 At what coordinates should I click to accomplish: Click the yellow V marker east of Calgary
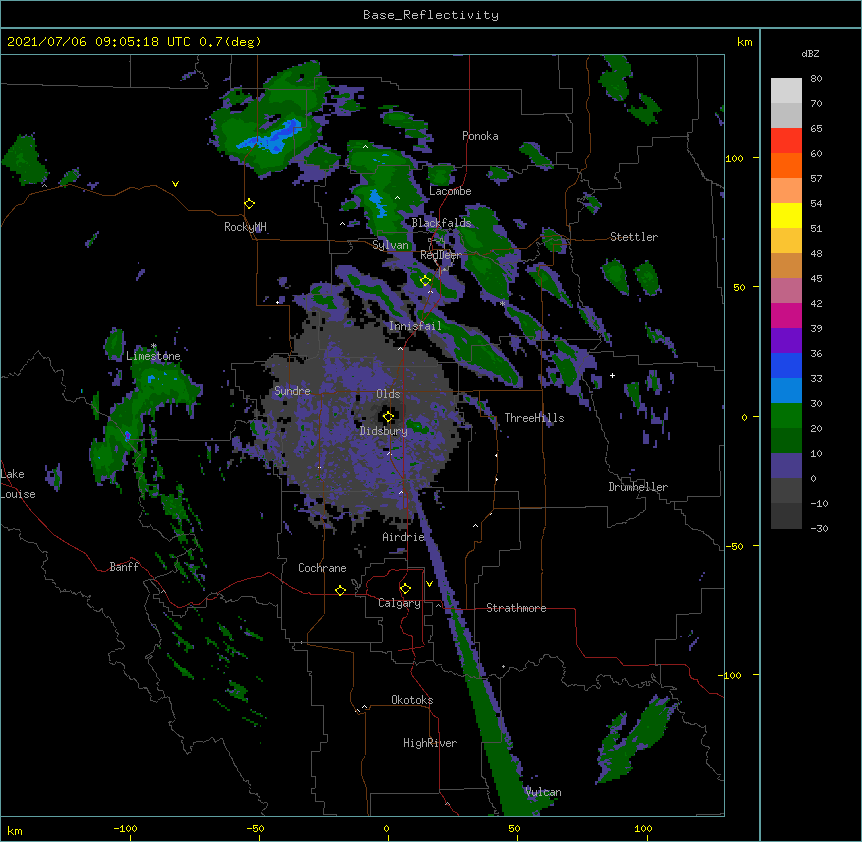coord(429,584)
